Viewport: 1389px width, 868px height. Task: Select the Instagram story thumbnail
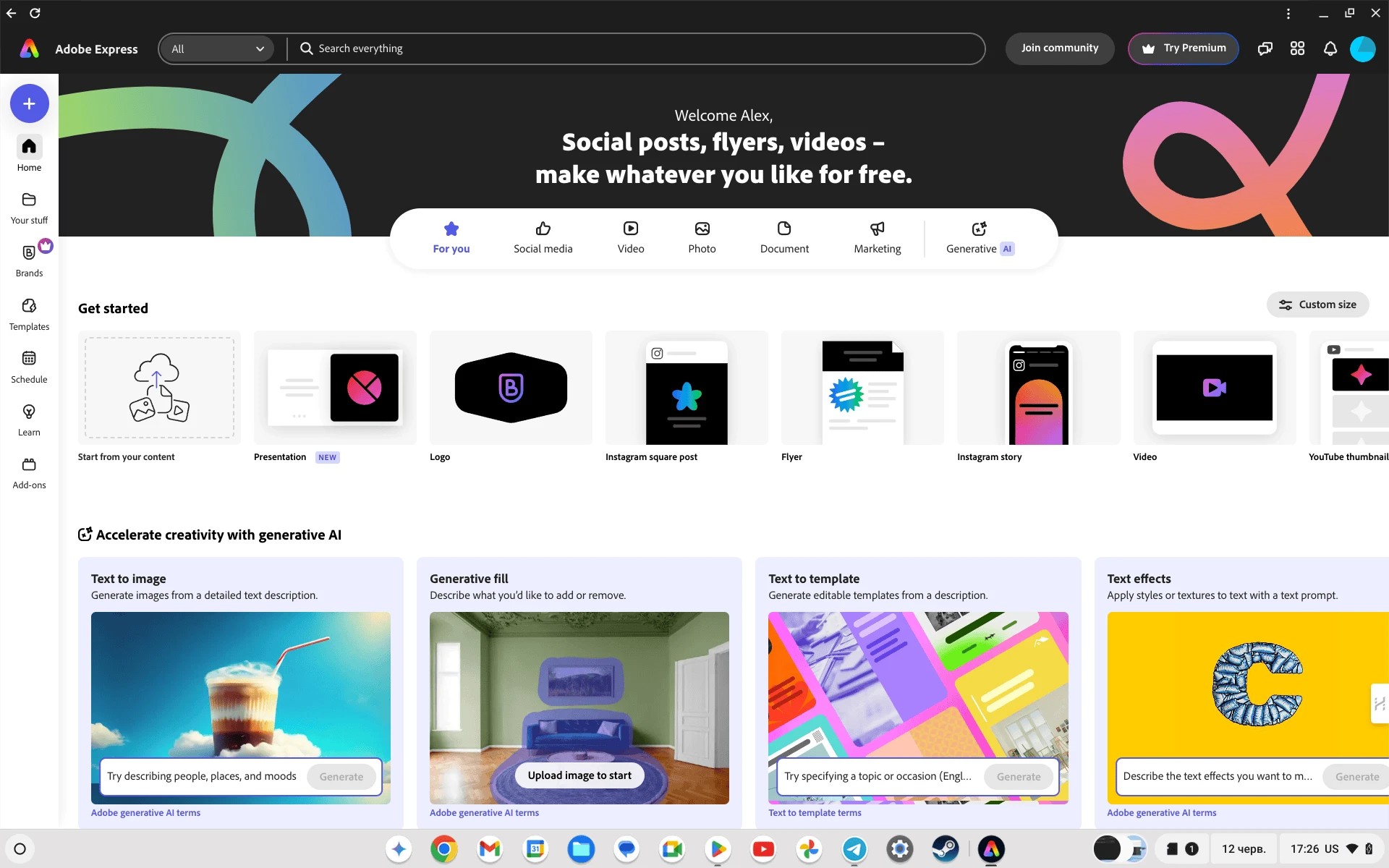click(1038, 388)
